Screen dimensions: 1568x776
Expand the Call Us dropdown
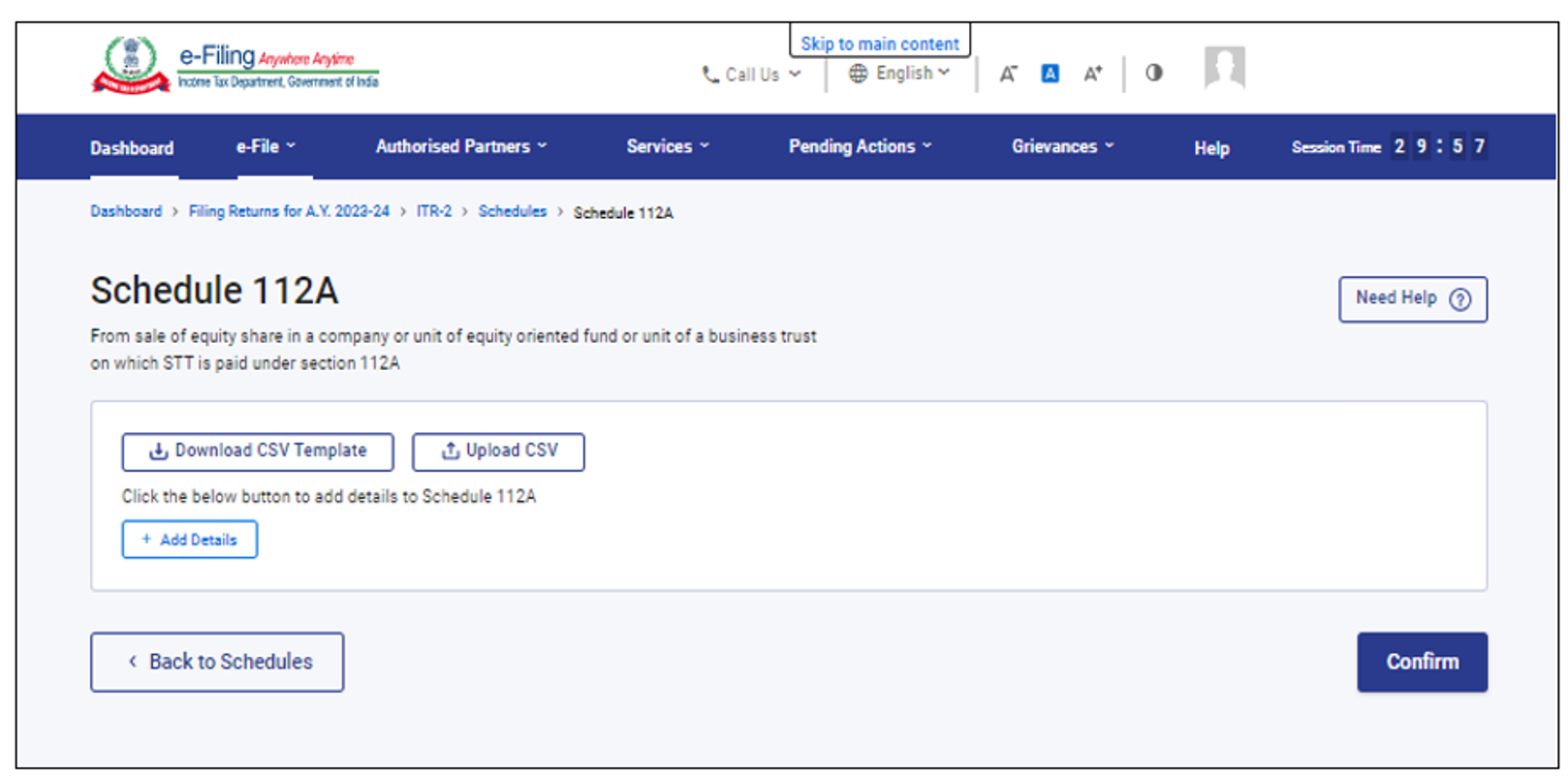[751, 75]
